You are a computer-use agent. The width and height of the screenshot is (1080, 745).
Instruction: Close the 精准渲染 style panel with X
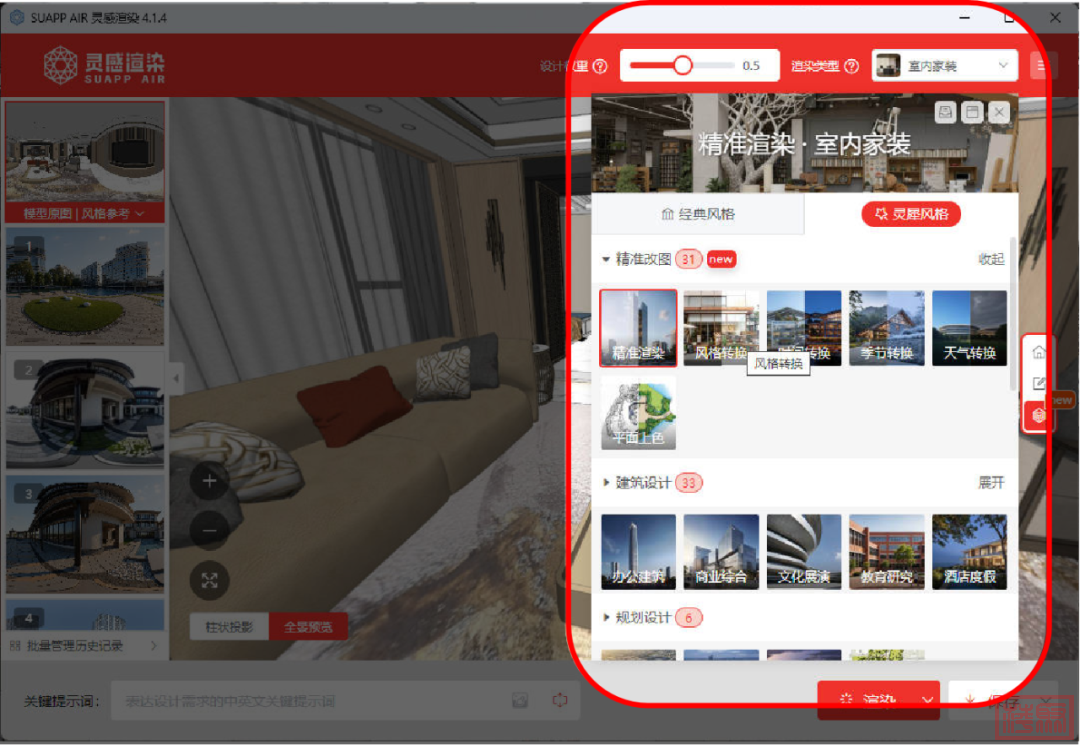[998, 113]
